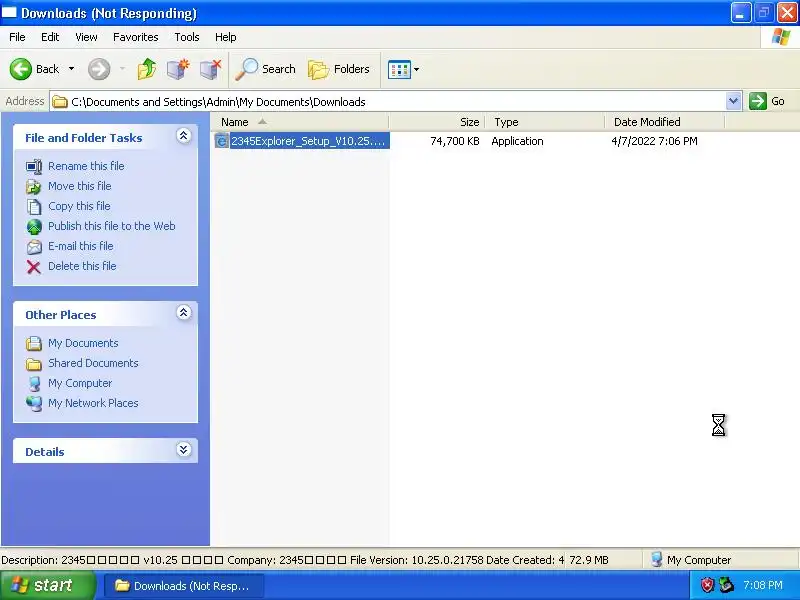Click Copy this file link

coord(79,206)
